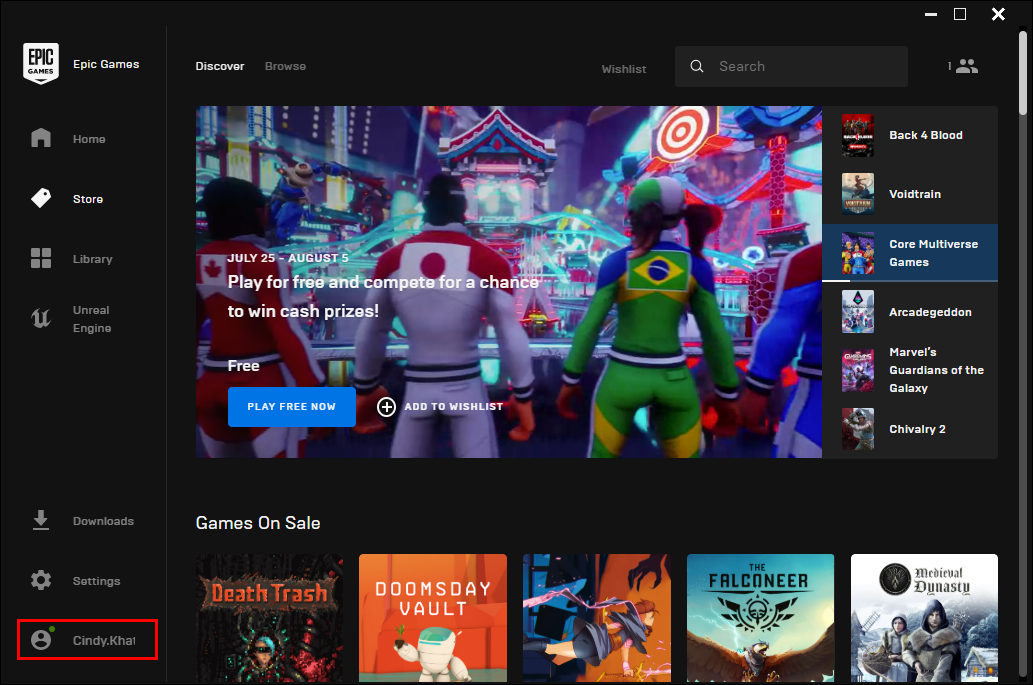This screenshot has height=685, width=1033.
Task: Maximize the Epic Games launcher window
Action: pyautogui.click(x=960, y=14)
